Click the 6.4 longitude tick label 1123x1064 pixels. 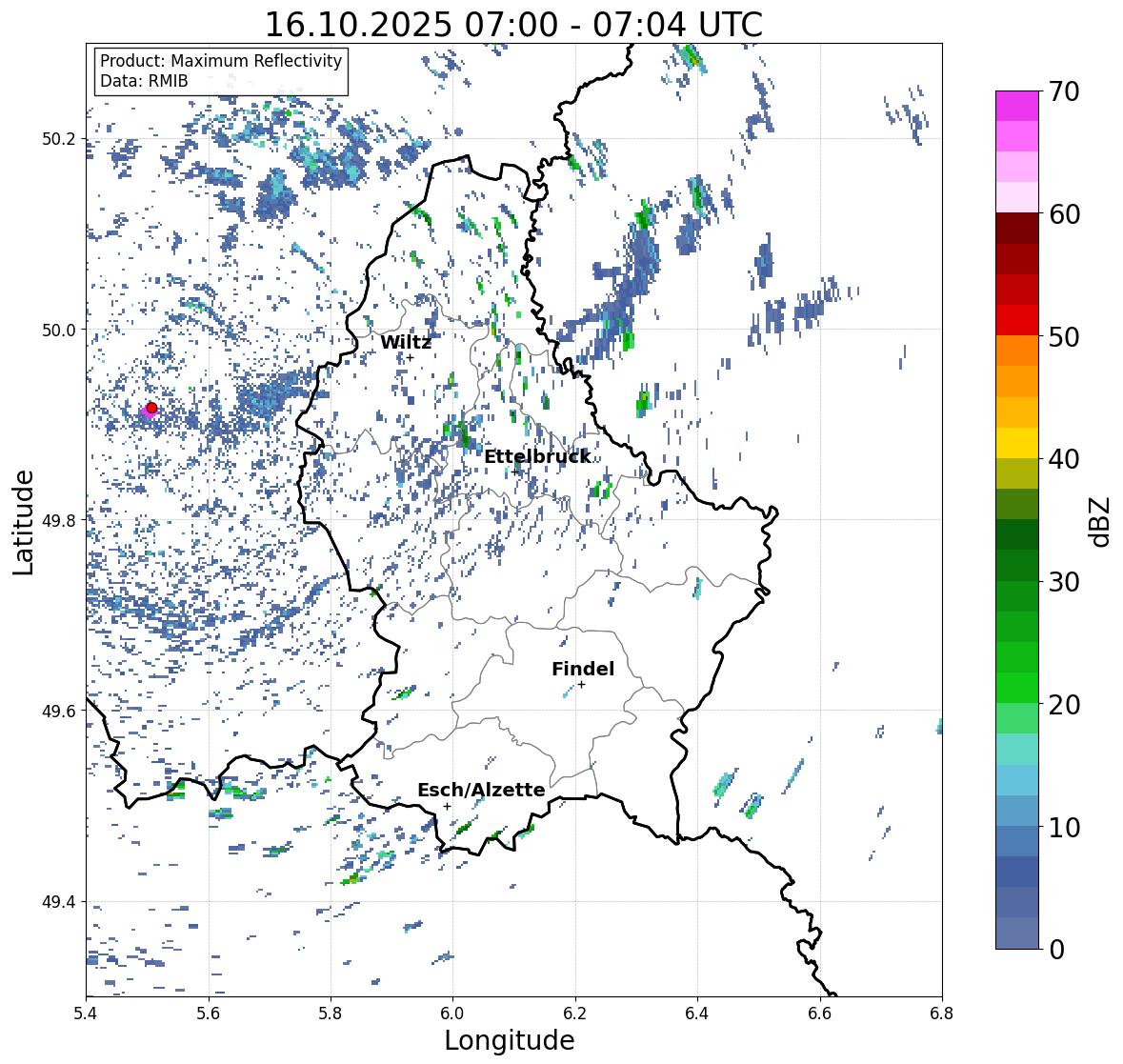point(697,1014)
